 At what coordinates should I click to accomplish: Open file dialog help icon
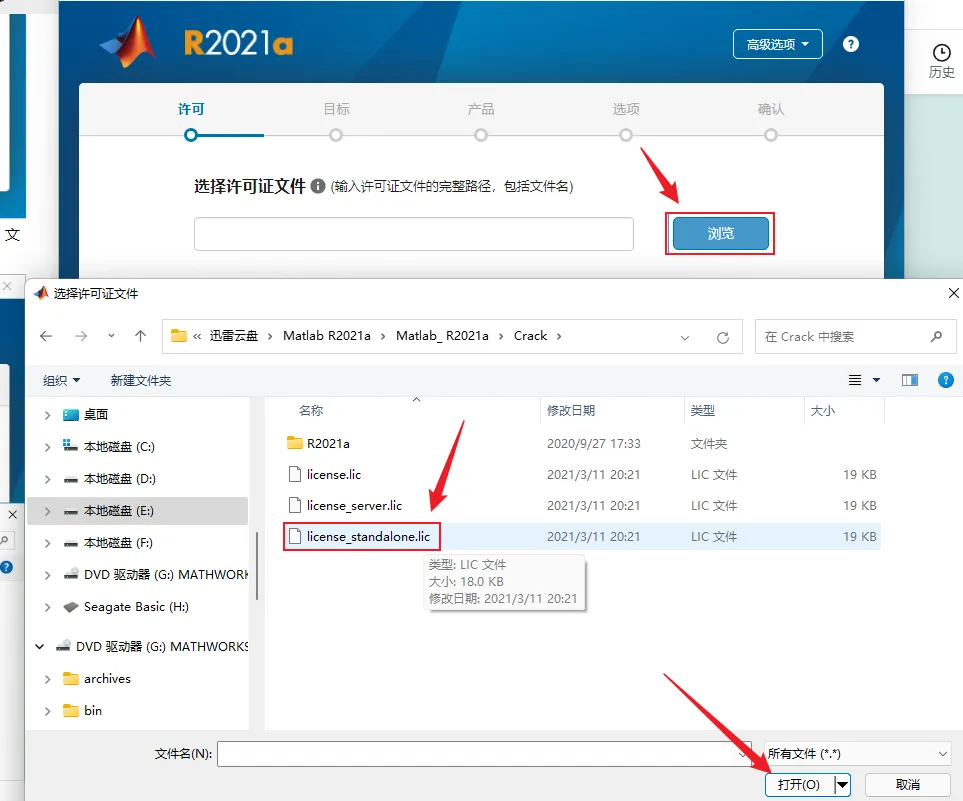coord(946,380)
